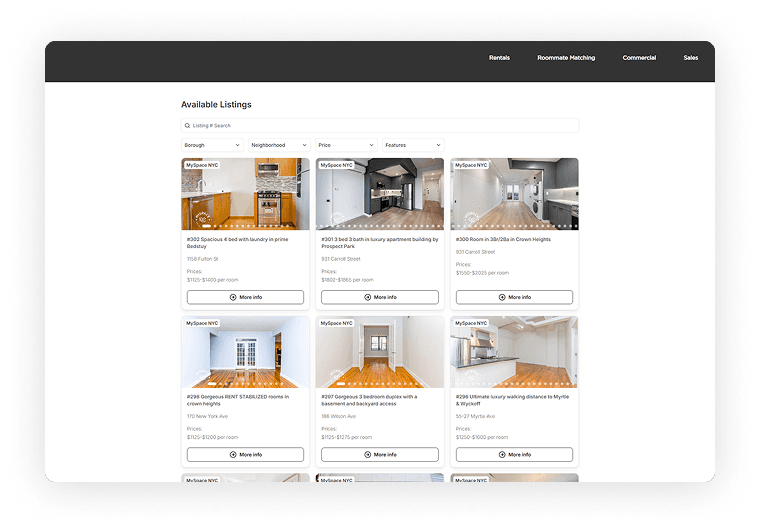Open the Price filter dropdown
This screenshot has width=760, height=531.
click(346, 145)
